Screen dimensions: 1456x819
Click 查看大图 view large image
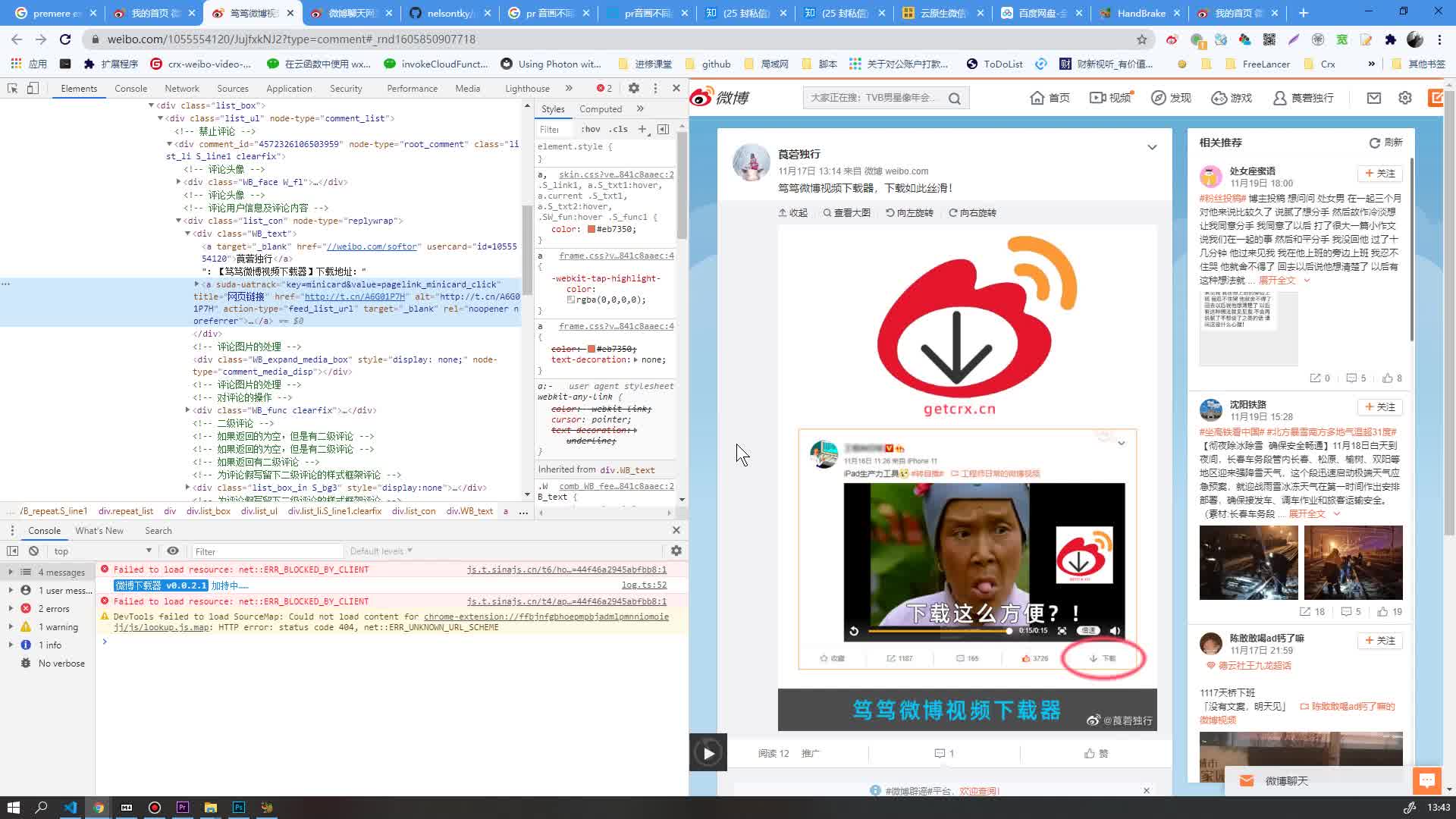tap(847, 213)
